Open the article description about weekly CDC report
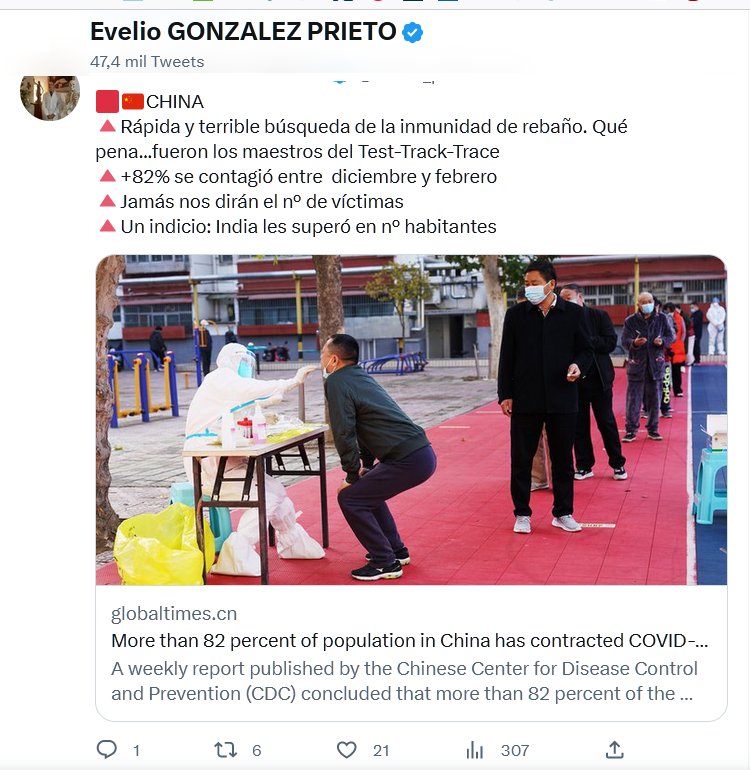 tap(404, 681)
